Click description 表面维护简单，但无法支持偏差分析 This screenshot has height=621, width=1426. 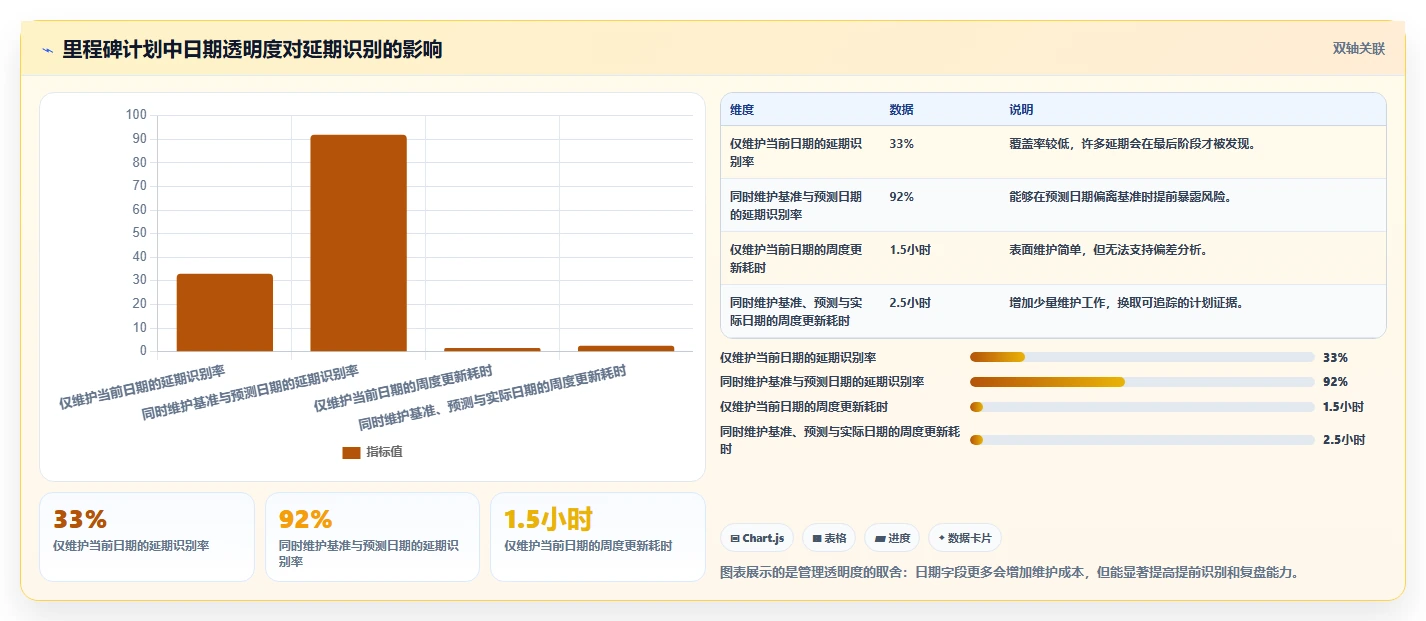(x=1108, y=250)
